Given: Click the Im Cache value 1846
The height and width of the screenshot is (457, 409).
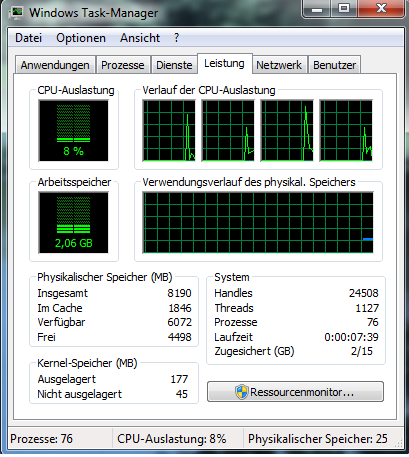Looking at the screenshot, I should pyautogui.click(x=180, y=308).
